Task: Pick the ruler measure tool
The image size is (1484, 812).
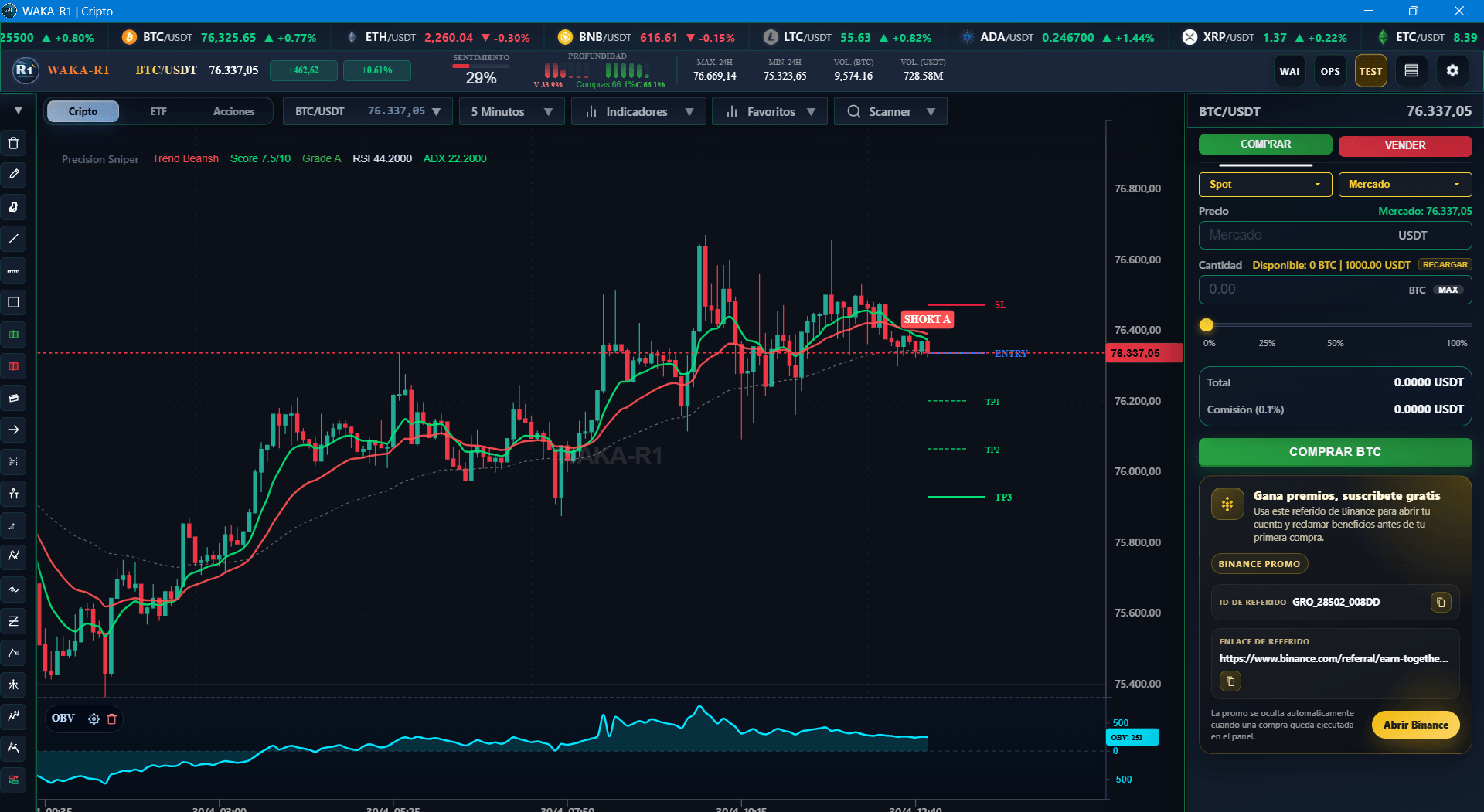Action: (x=13, y=270)
